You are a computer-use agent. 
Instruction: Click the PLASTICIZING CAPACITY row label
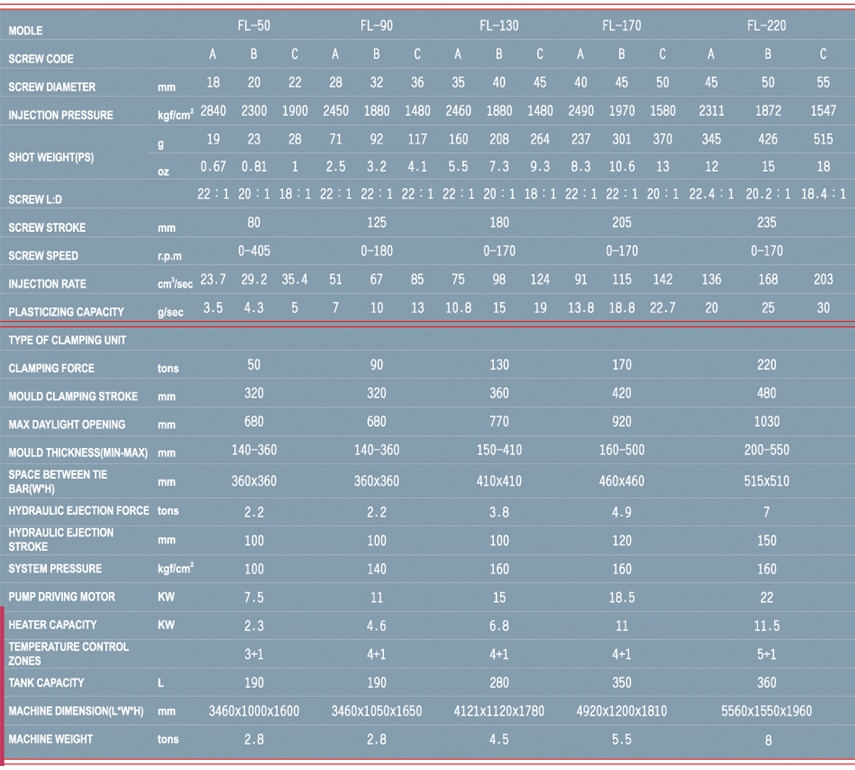(67, 312)
